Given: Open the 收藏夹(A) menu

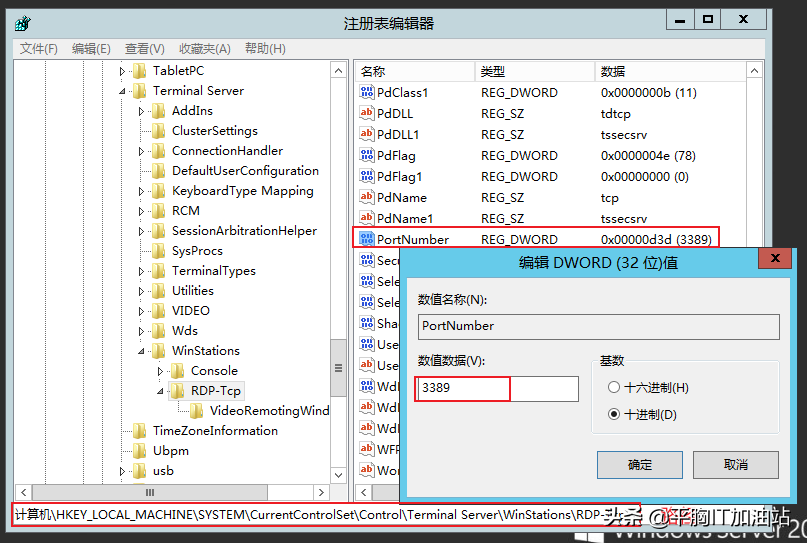Looking at the screenshot, I should pos(205,49).
